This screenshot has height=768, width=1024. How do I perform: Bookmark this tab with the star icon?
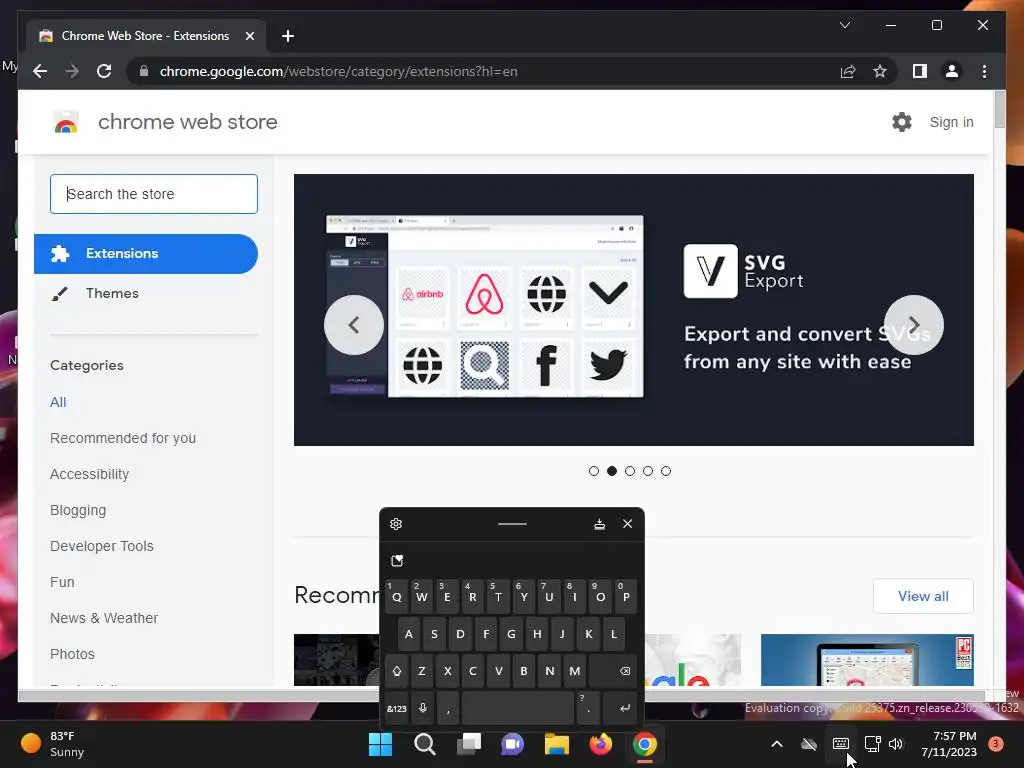880,71
